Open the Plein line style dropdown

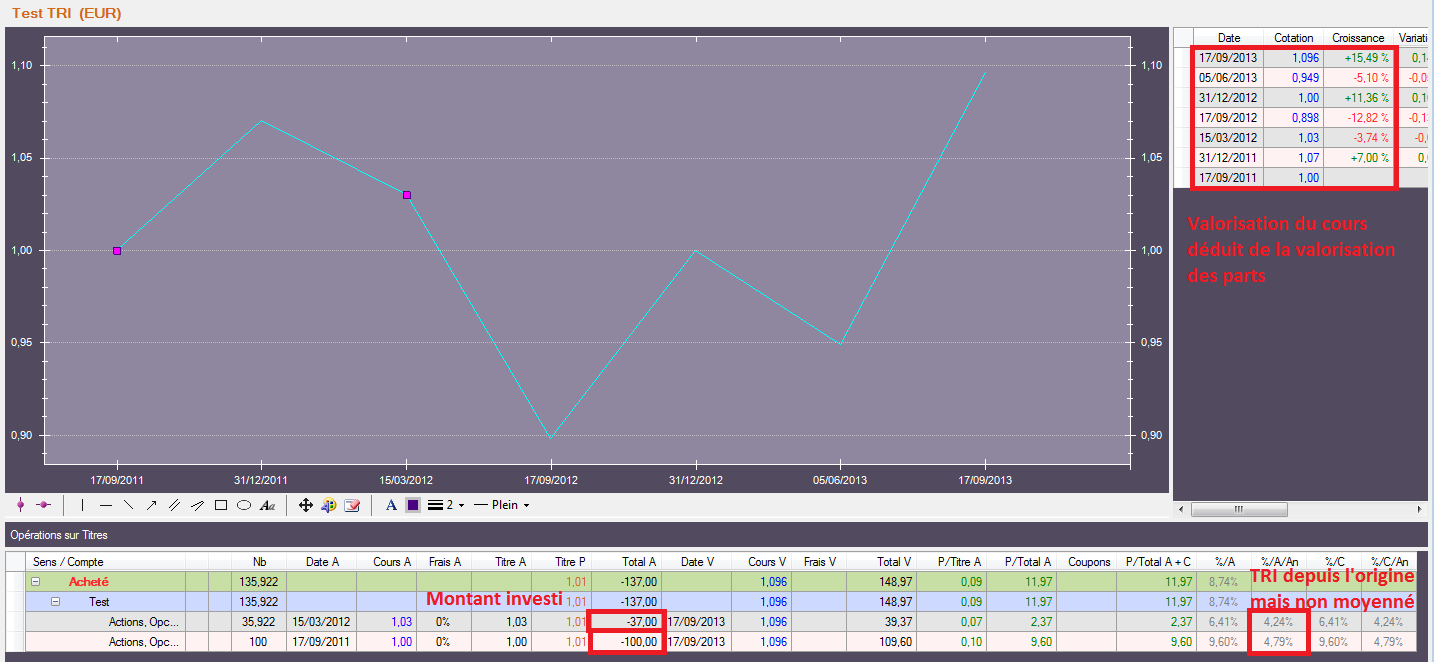pos(501,506)
